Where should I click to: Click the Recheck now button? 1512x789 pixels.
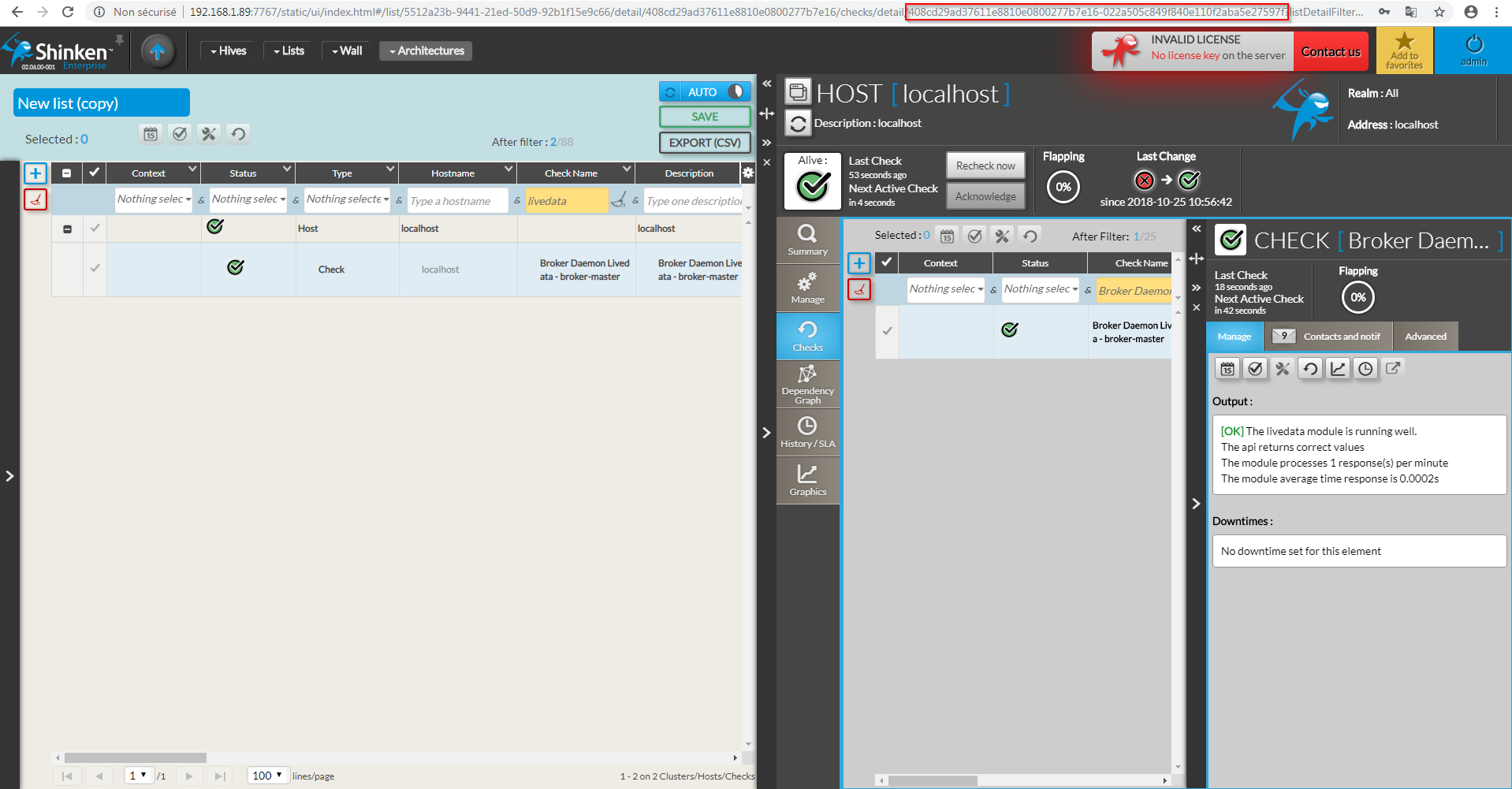985,166
